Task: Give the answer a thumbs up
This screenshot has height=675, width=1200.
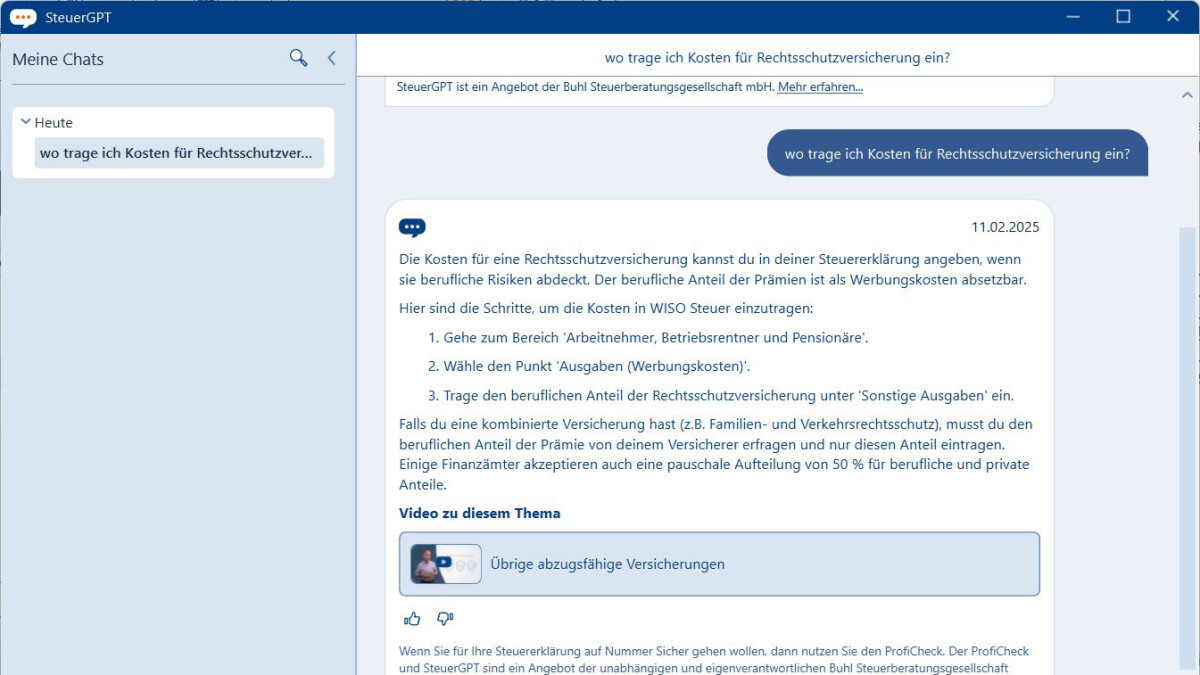Action: tap(411, 618)
